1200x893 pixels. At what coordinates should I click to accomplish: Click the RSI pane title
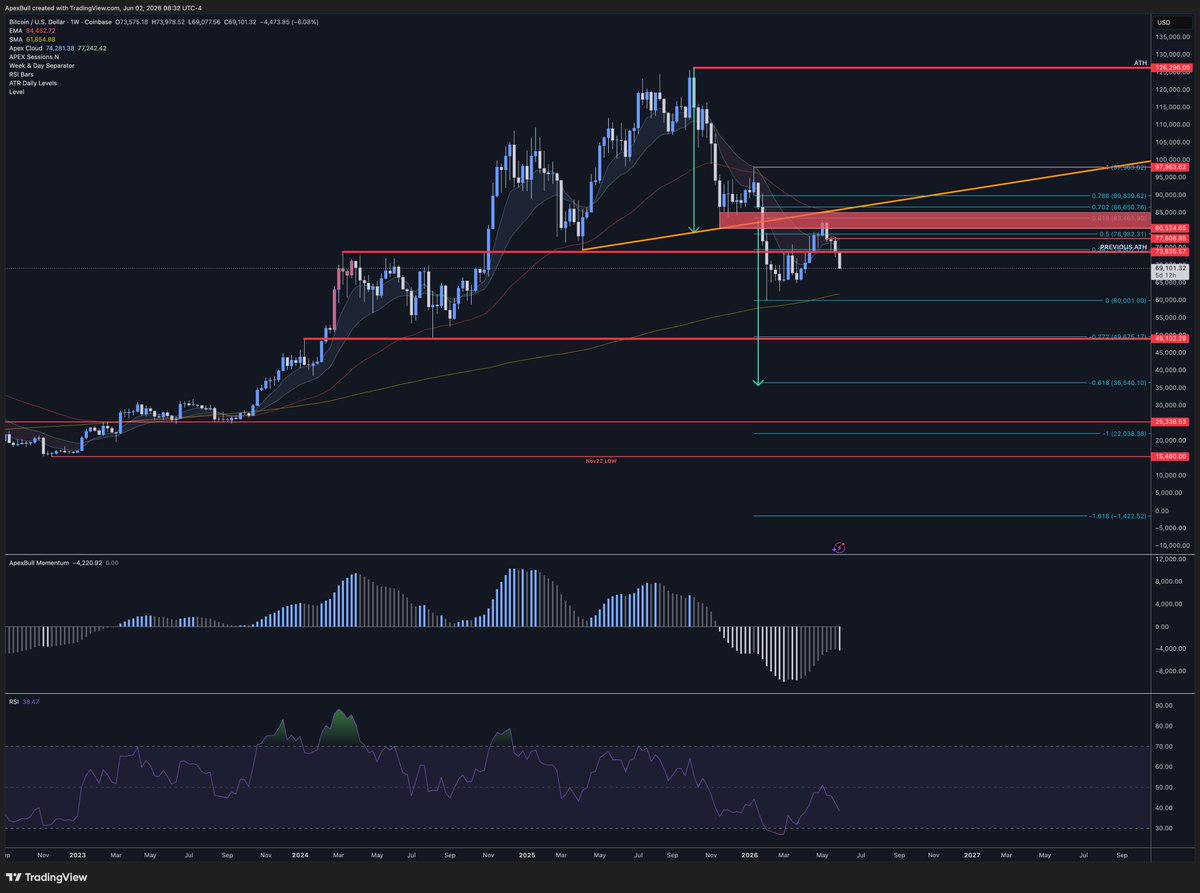(x=13, y=704)
